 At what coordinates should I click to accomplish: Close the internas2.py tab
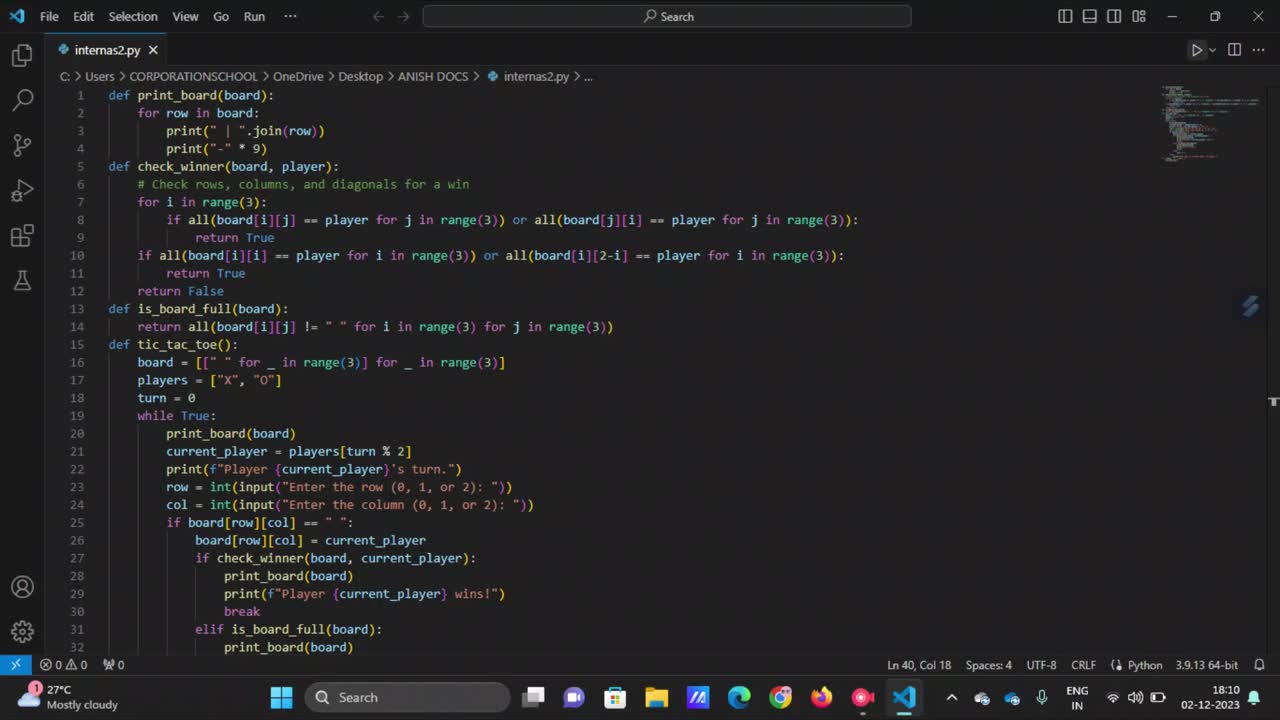[153, 50]
